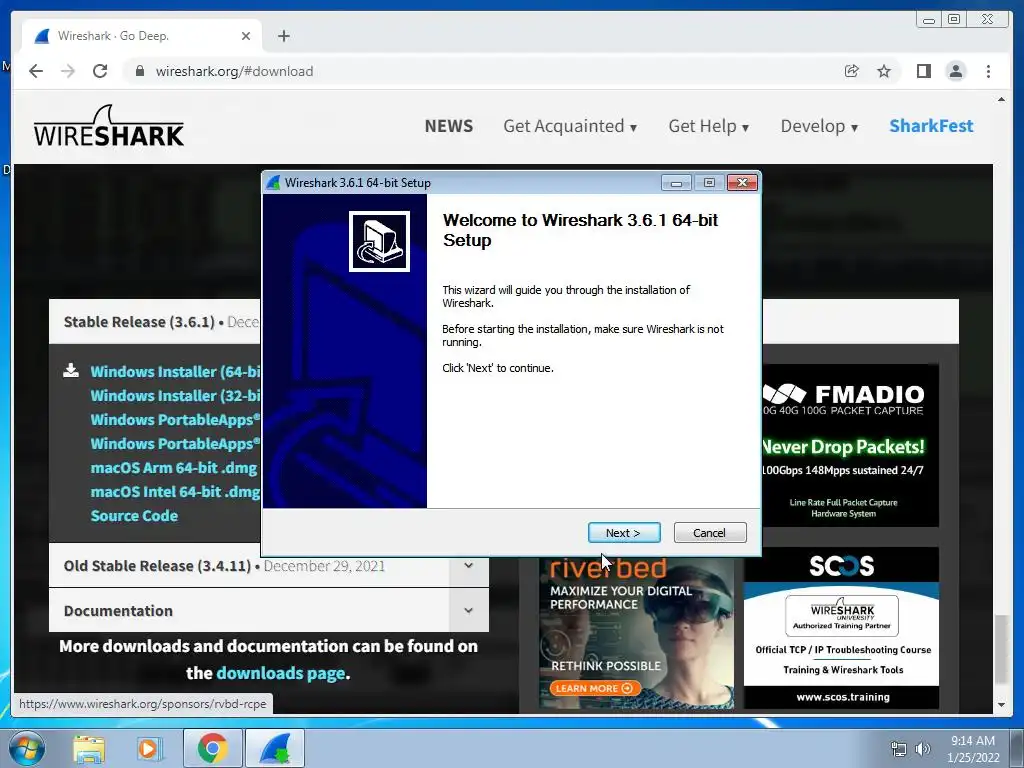This screenshot has height=768, width=1024.
Task: Click the page scrollbar up arrow
Action: pyautogui.click(x=1001, y=100)
